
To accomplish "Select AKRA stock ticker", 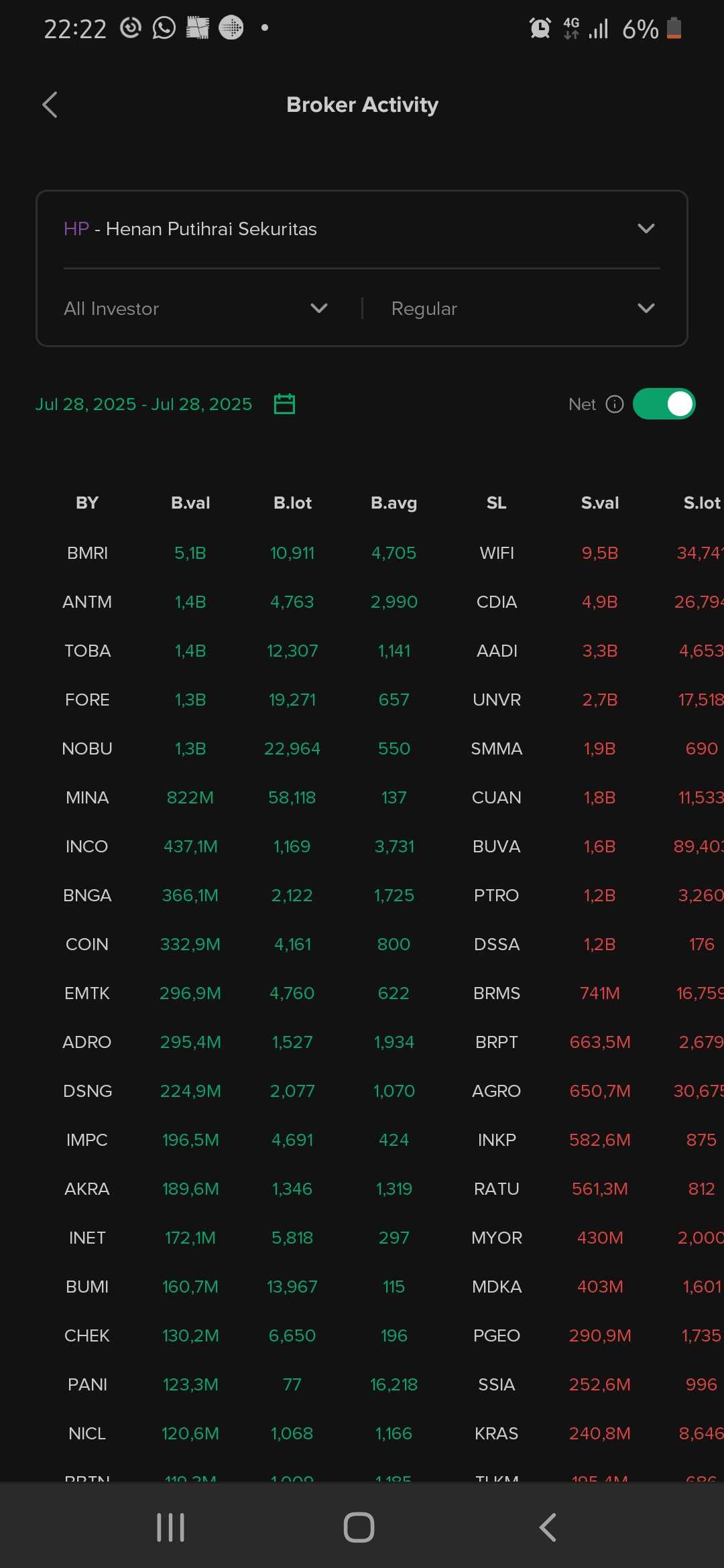I will (87, 1189).
